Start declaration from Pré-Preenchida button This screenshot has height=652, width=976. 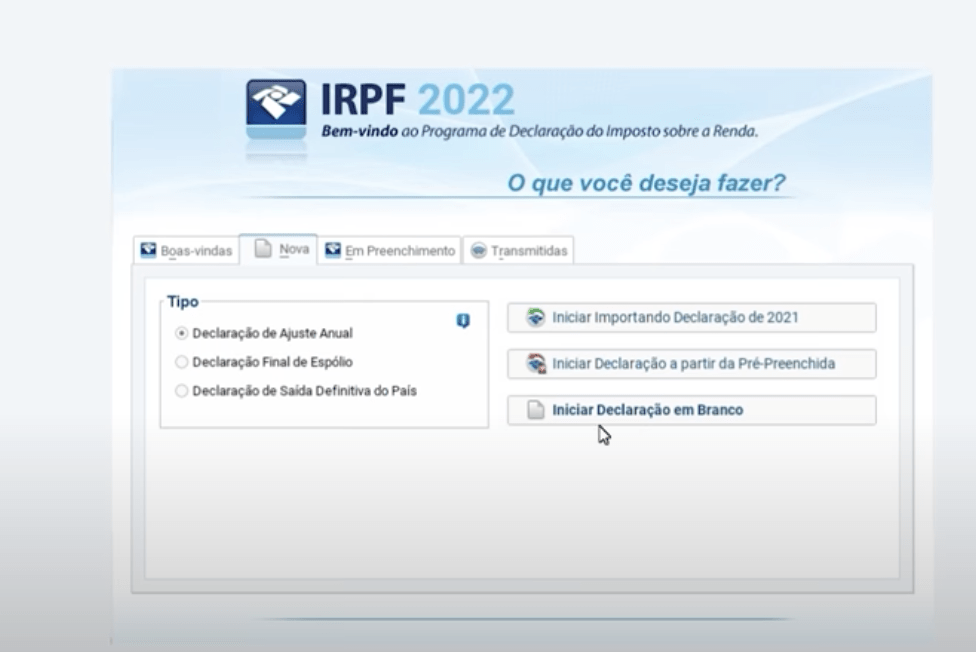click(691, 364)
